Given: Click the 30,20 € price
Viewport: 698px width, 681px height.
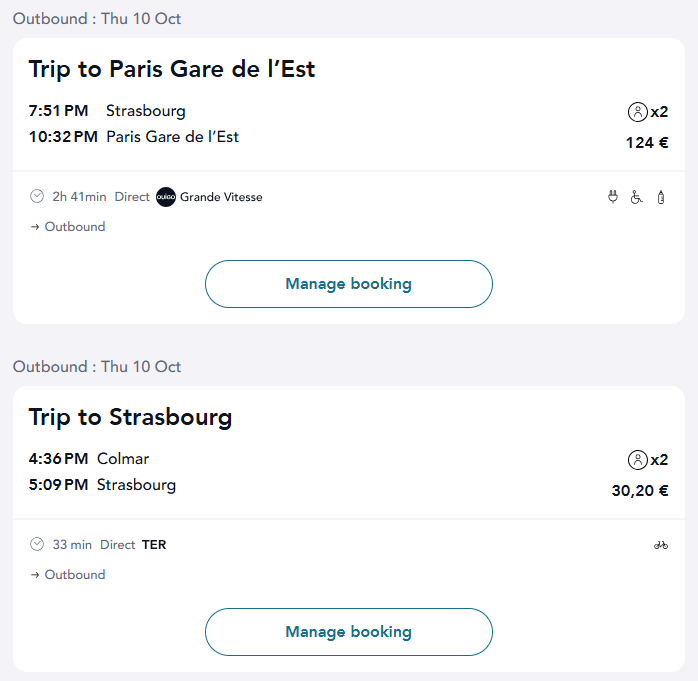Looking at the screenshot, I should tap(640, 491).
